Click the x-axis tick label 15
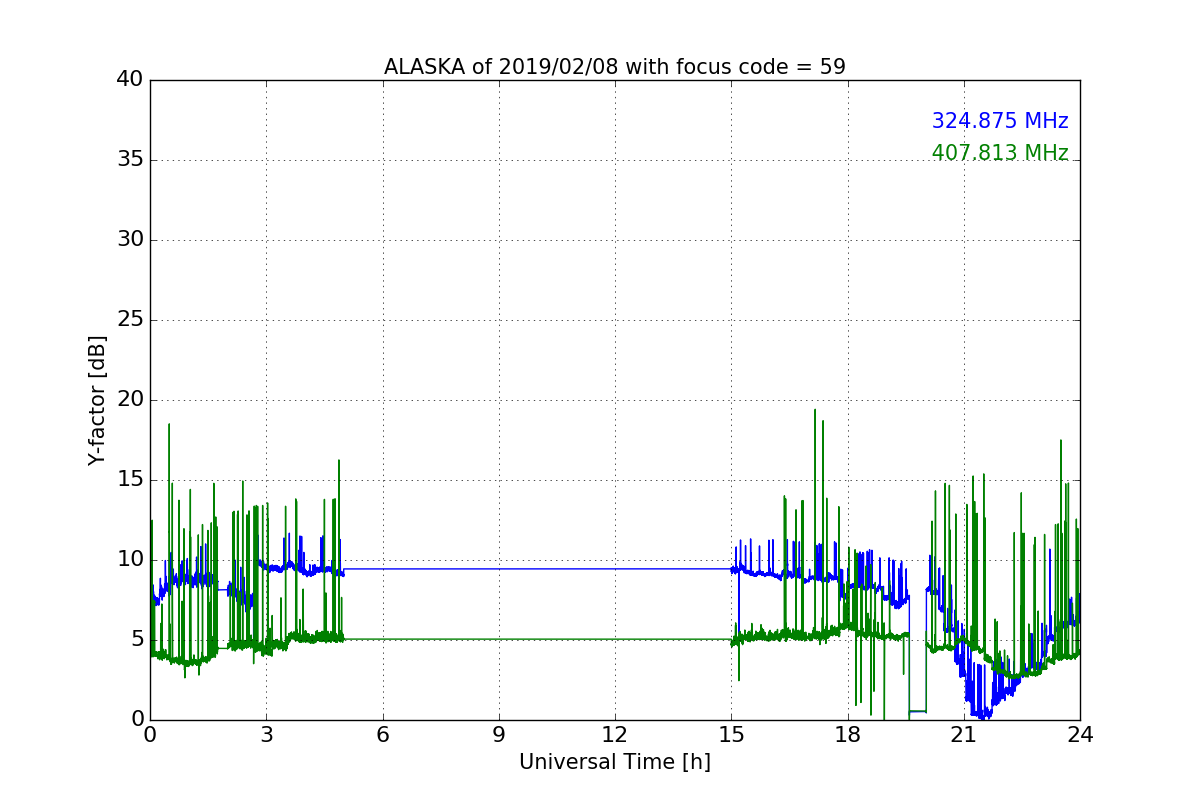The height and width of the screenshot is (800, 1200). point(731,735)
